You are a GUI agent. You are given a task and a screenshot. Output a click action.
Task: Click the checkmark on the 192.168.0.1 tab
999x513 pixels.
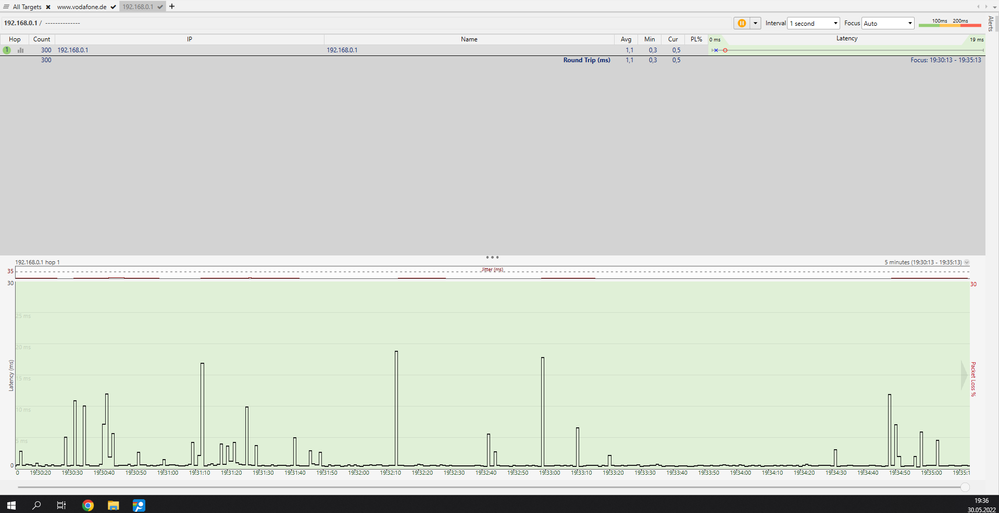[161, 6]
